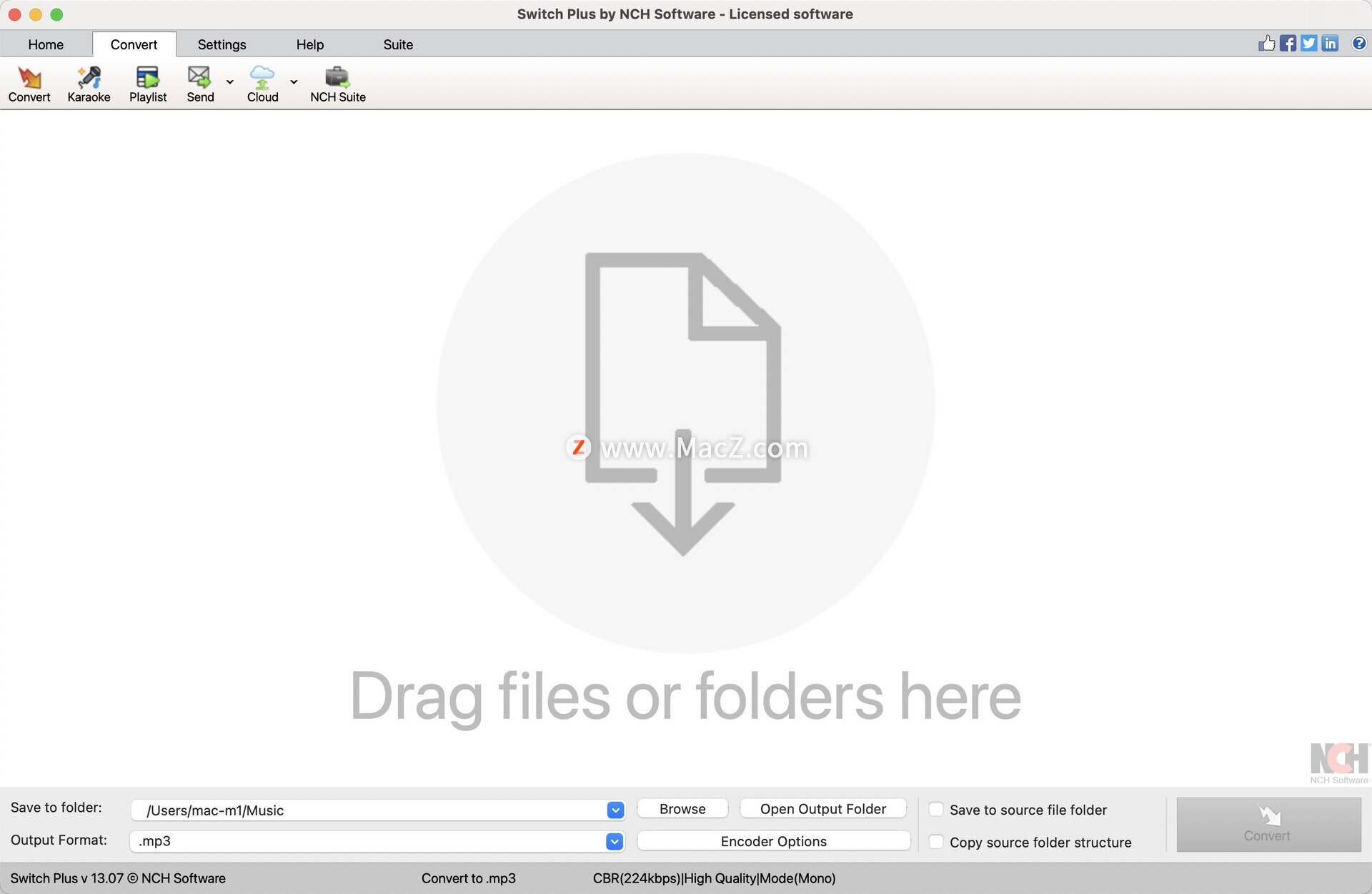
Task: Maximize the Switch Plus window
Action: point(56,14)
